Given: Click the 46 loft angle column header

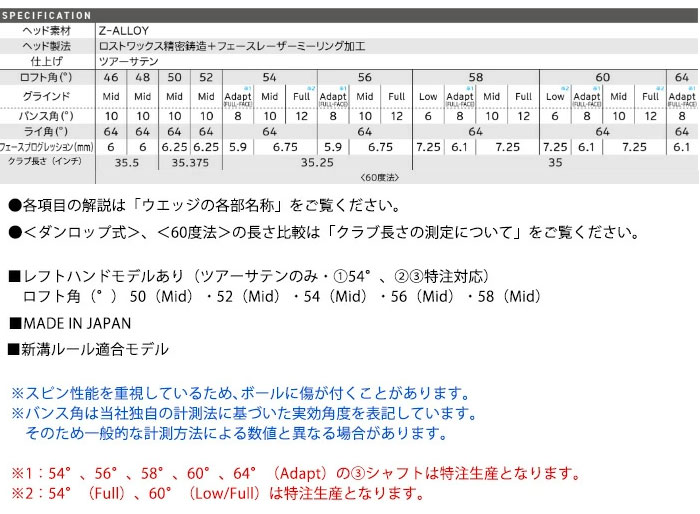Looking at the screenshot, I should pos(111,78).
